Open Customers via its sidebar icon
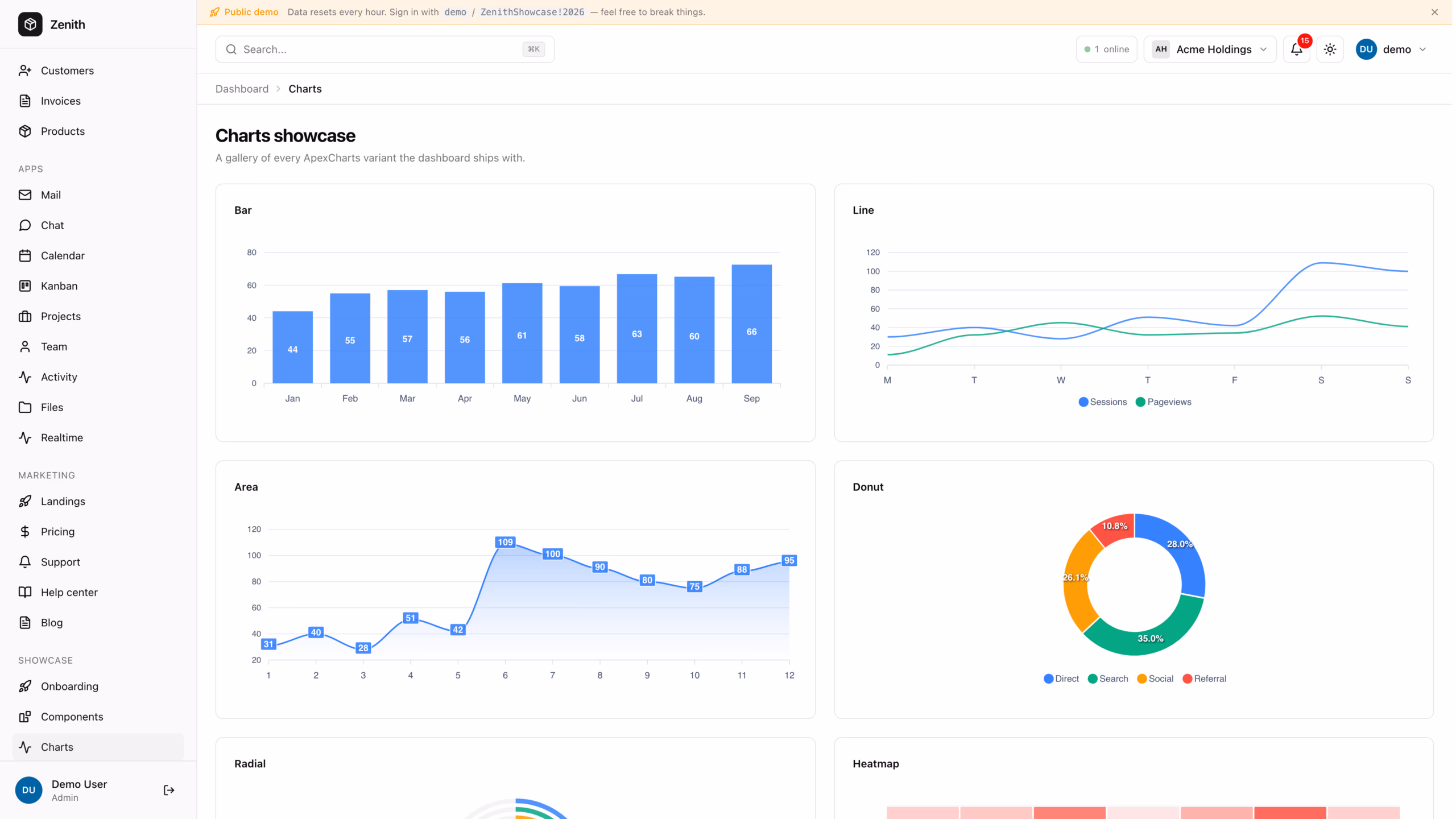The height and width of the screenshot is (819, 1456). point(25,71)
